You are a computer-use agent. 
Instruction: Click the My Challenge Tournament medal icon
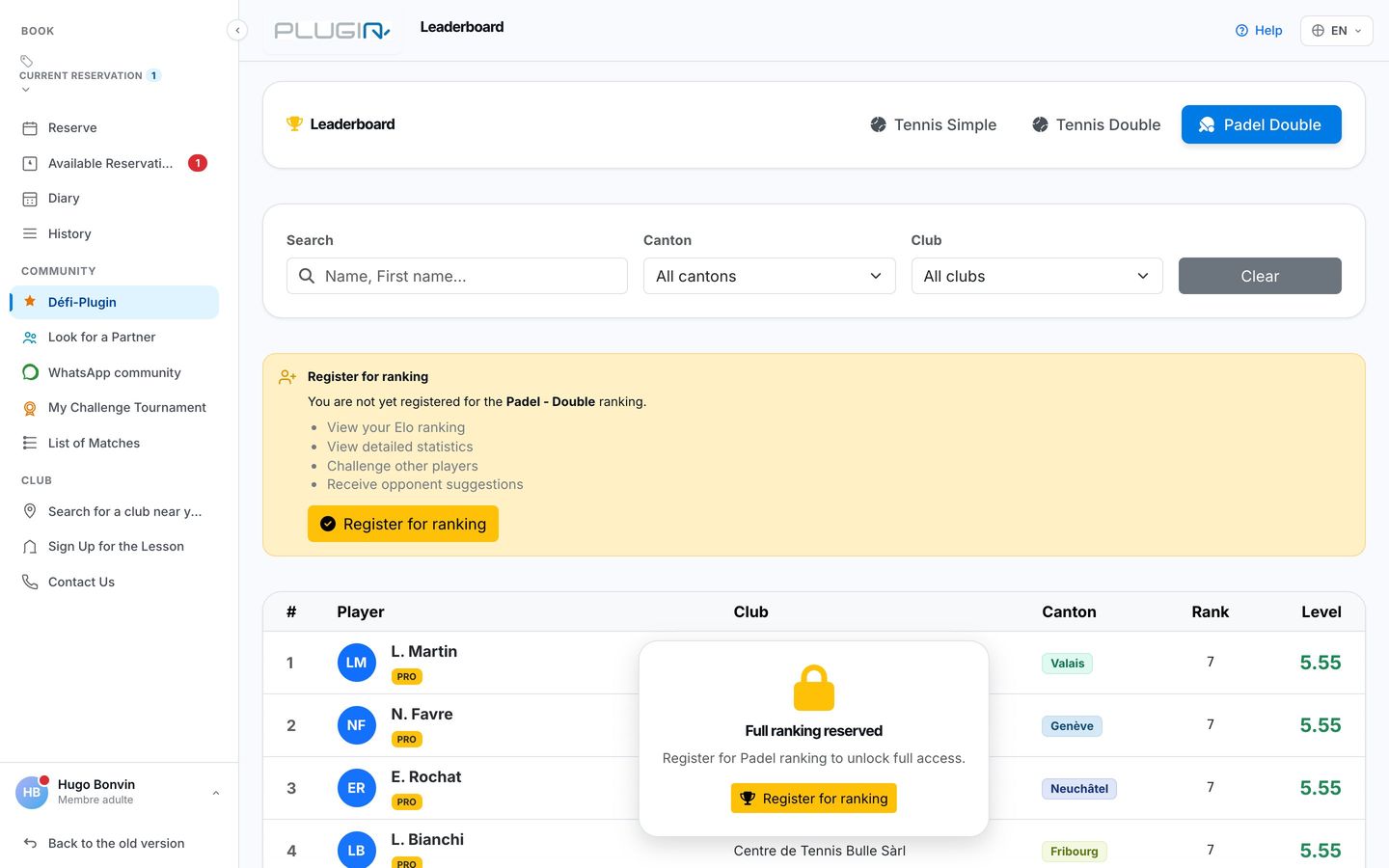pos(30,408)
